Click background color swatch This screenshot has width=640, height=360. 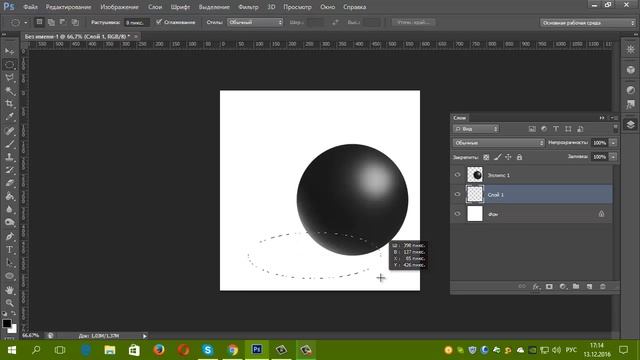pyautogui.click(x=13, y=329)
